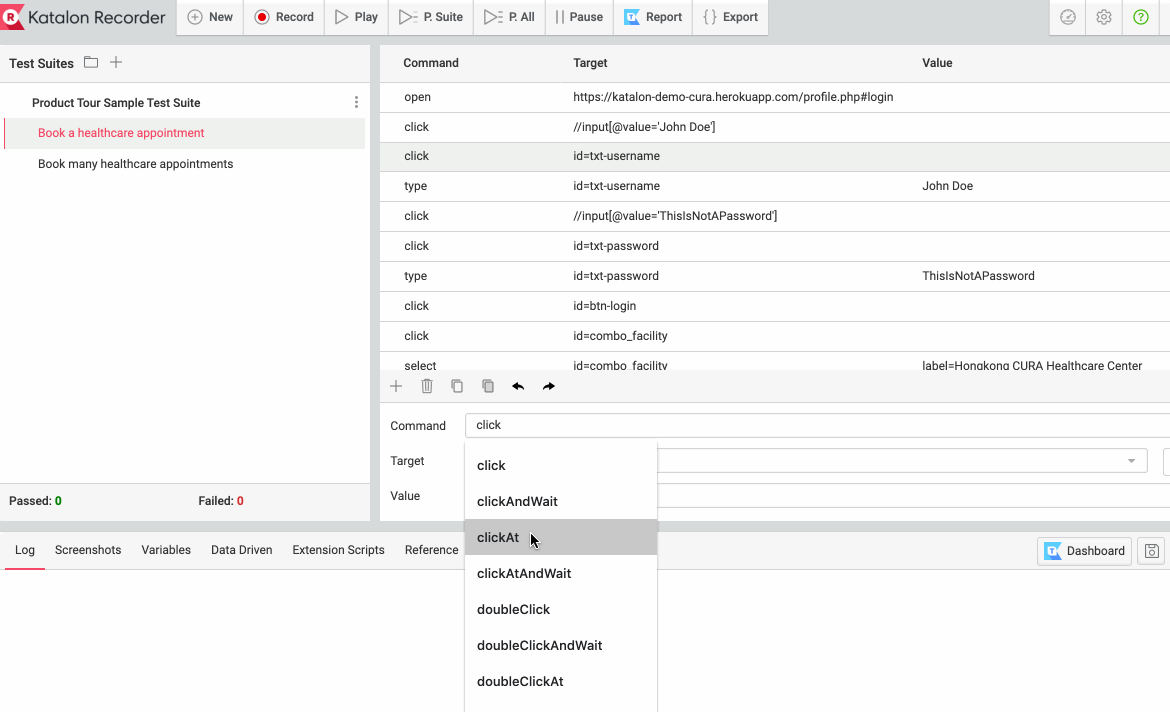Add a new test suite with plus icon
Image resolution: width=1170 pixels, height=712 pixels.
click(116, 63)
